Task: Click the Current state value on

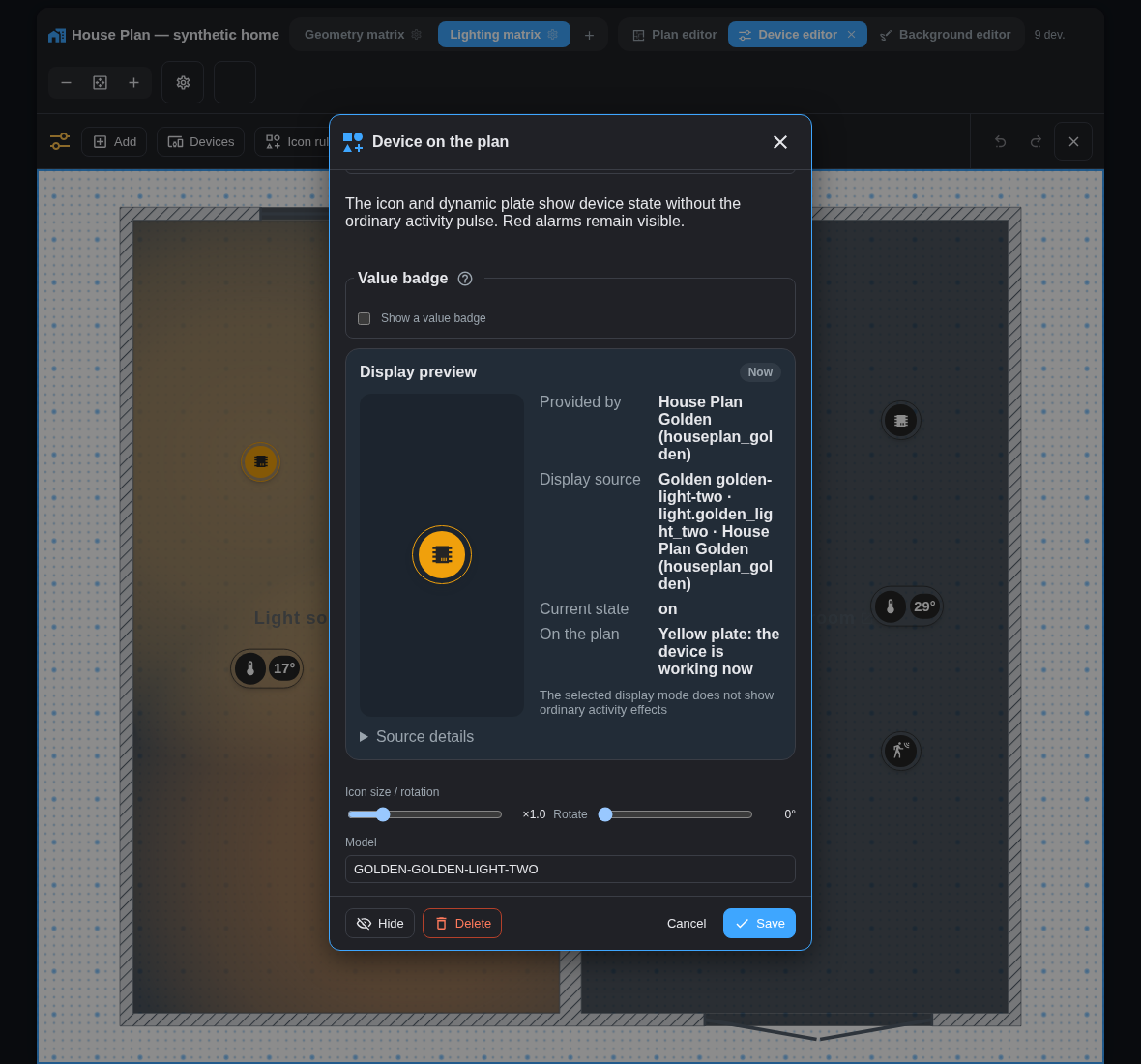Action: 668,609
